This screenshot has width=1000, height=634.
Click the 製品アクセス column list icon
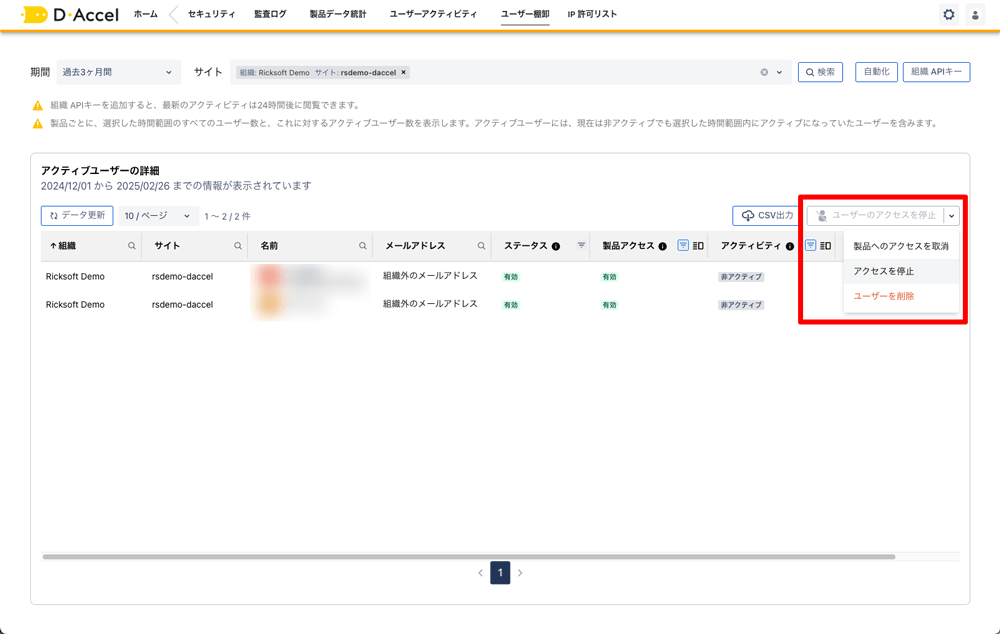[698, 246]
